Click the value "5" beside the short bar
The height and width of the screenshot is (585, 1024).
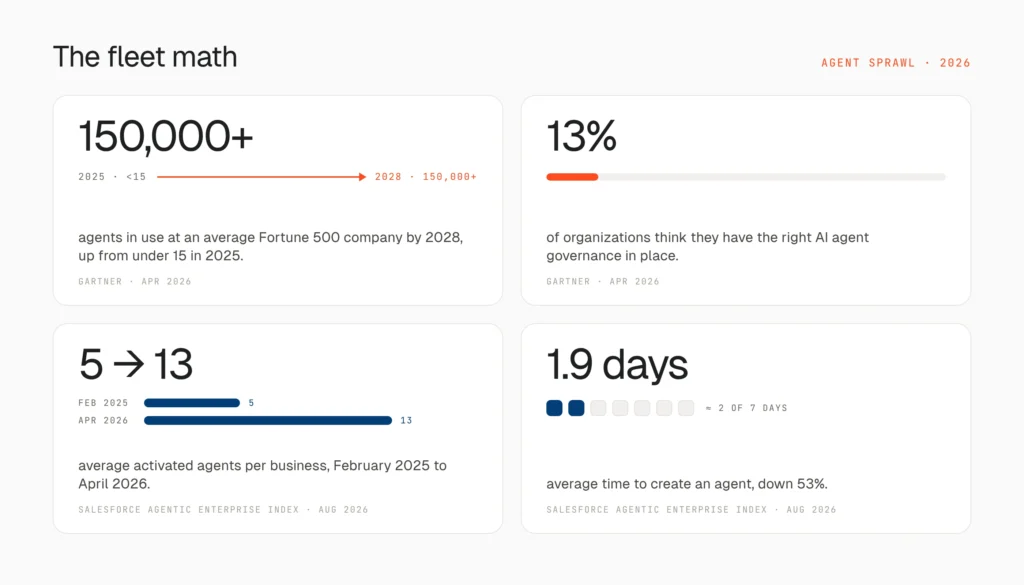(251, 403)
